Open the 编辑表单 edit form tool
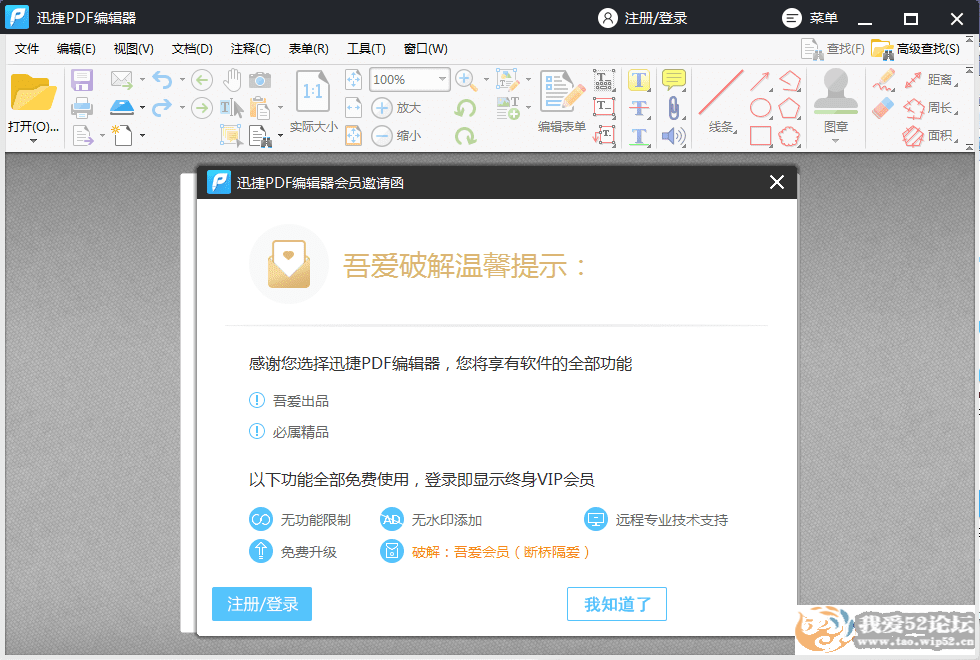 (x=562, y=102)
